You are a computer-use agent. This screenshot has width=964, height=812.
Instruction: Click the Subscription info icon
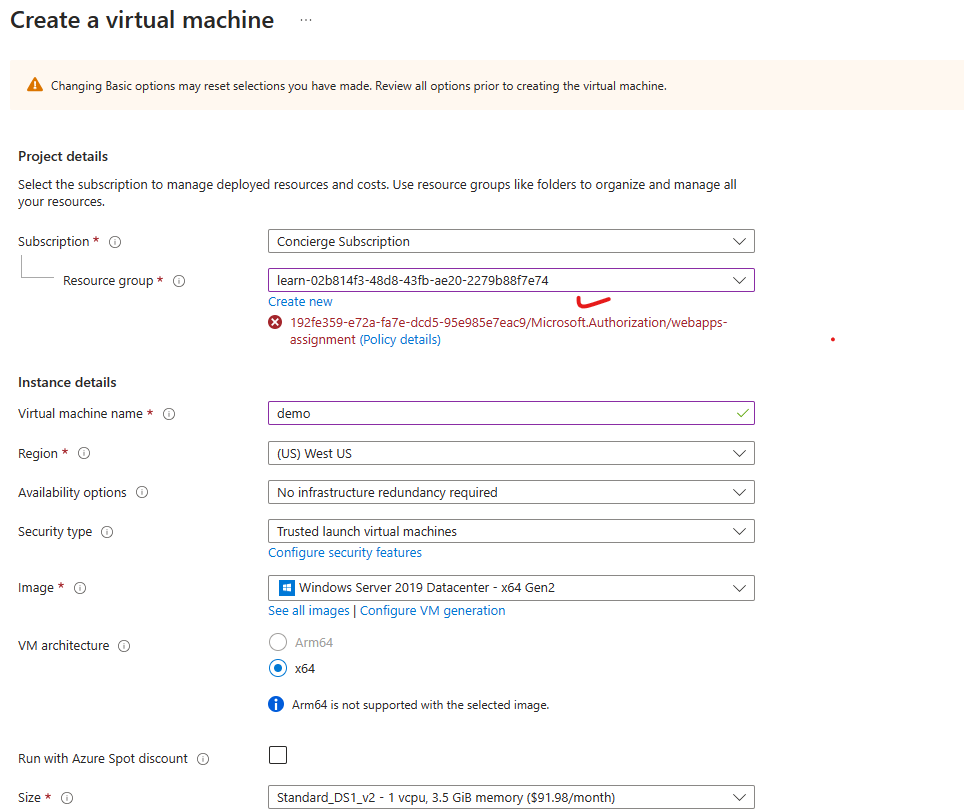coord(115,242)
